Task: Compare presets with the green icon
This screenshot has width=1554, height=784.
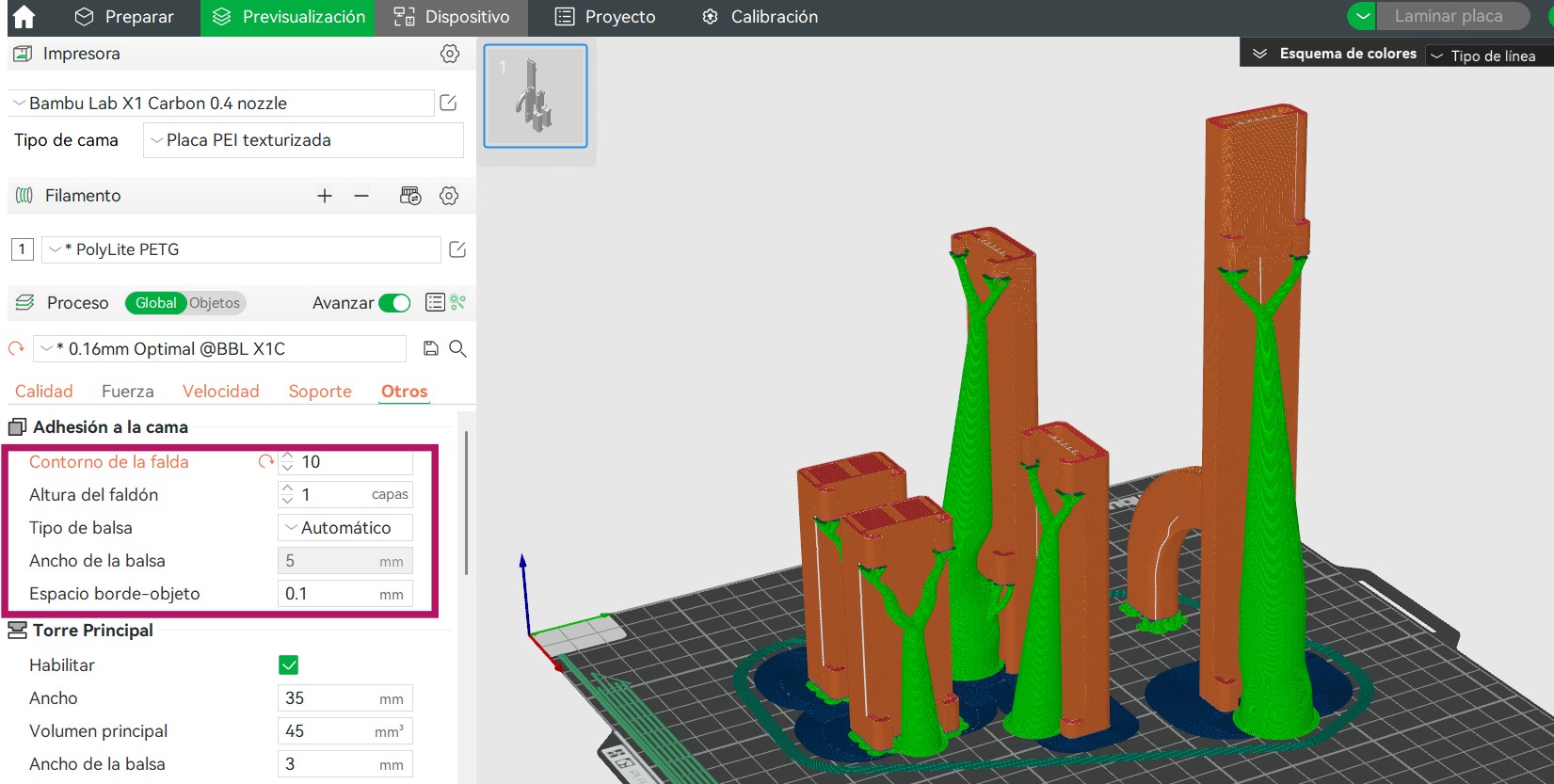Action: 458,302
